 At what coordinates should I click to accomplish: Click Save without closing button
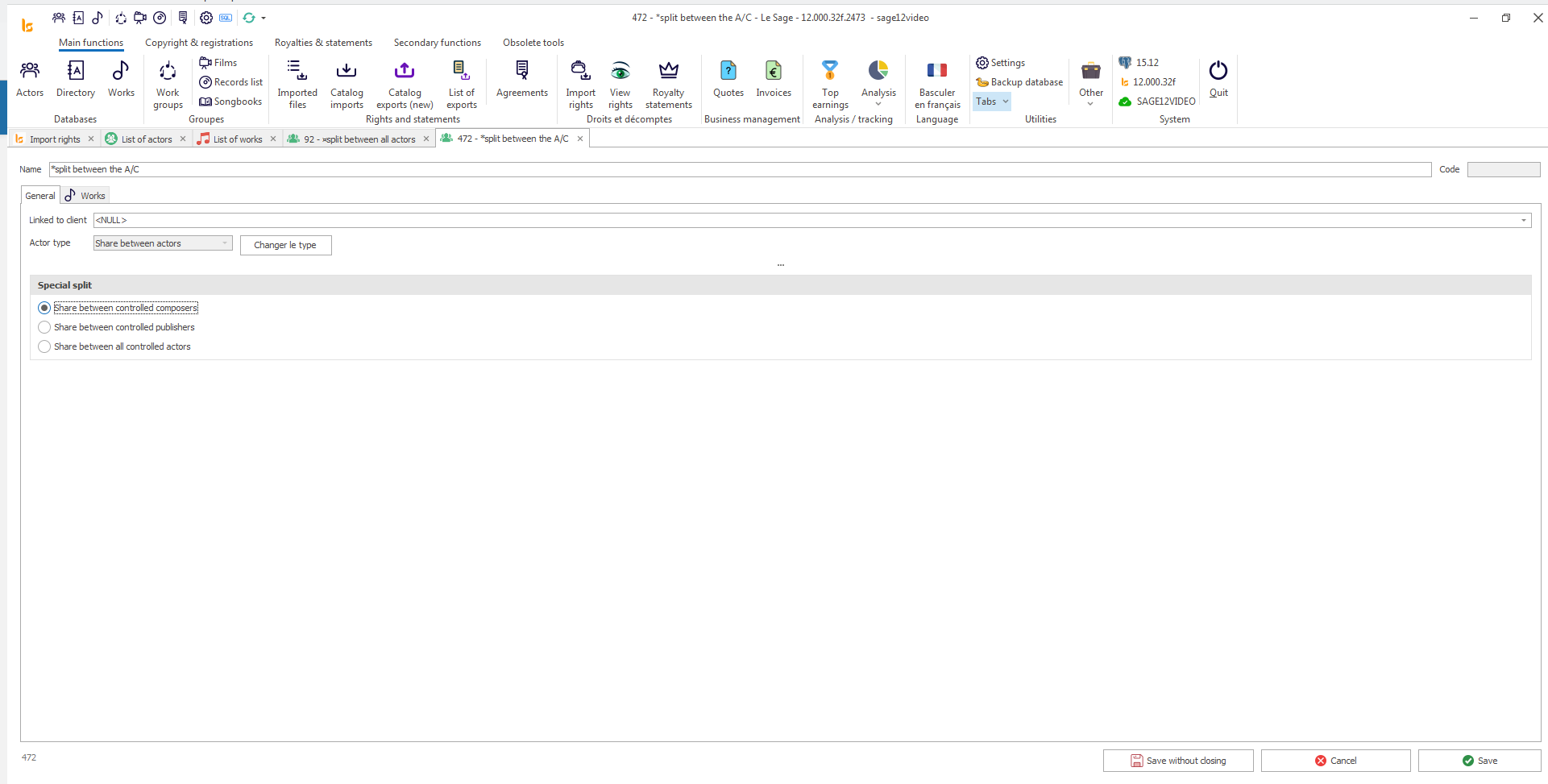pyautogui.click(x=1177, y=761)
